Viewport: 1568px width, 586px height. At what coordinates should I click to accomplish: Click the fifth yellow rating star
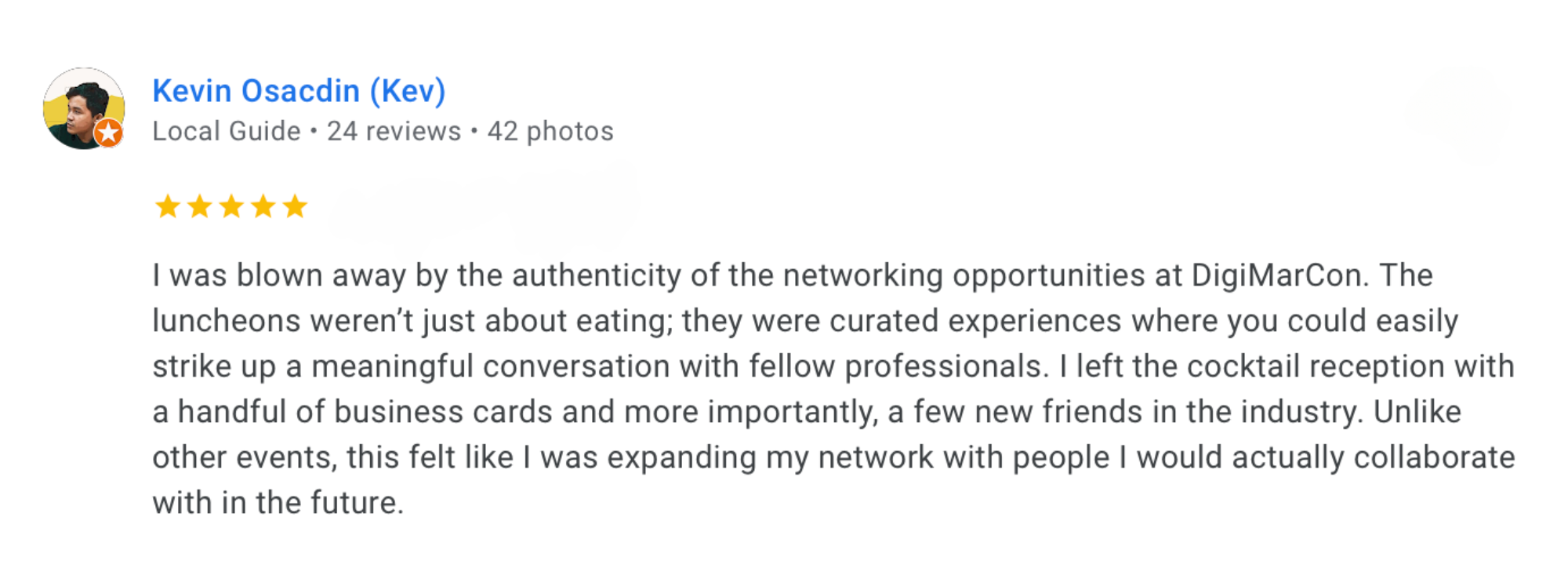296,206
